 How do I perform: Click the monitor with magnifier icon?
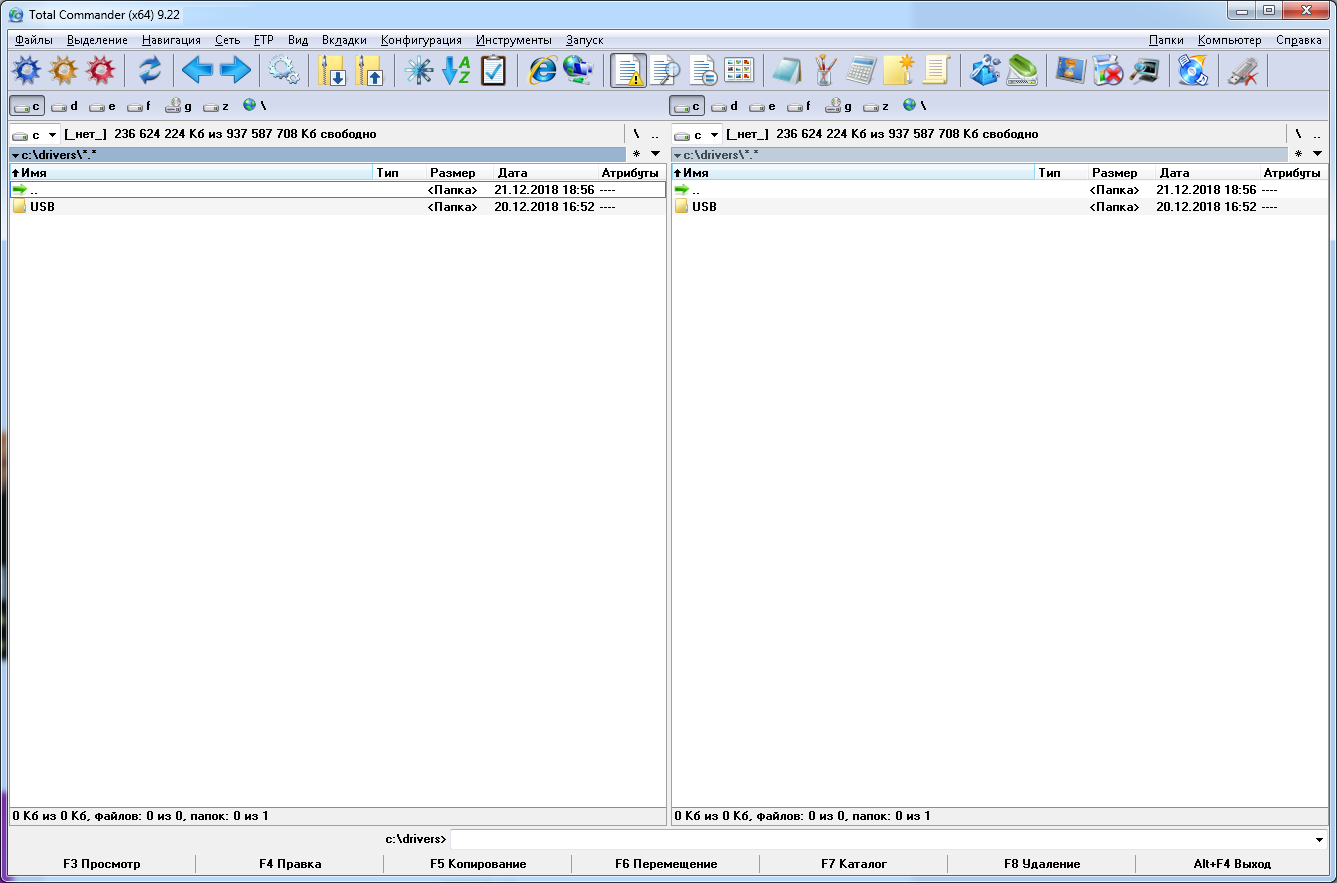(1146, 70)
